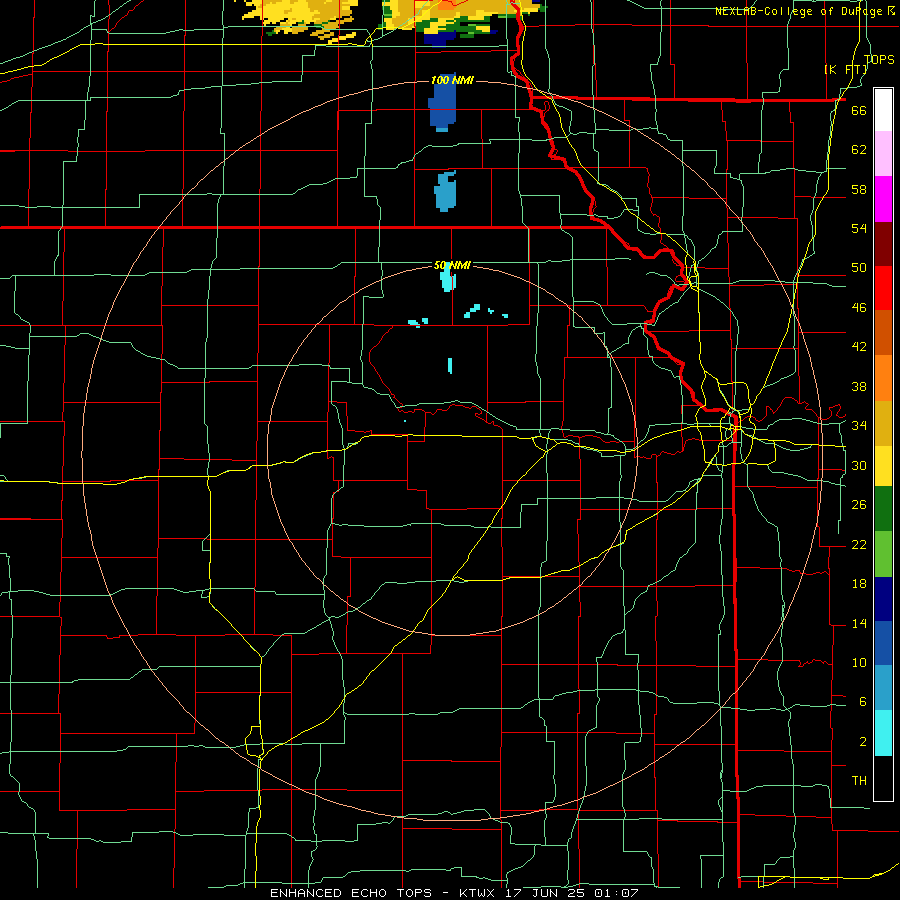The height and width of the screenshot is (900, 900).
Task: Click the gold legend swatch
Action: point(883,424)
